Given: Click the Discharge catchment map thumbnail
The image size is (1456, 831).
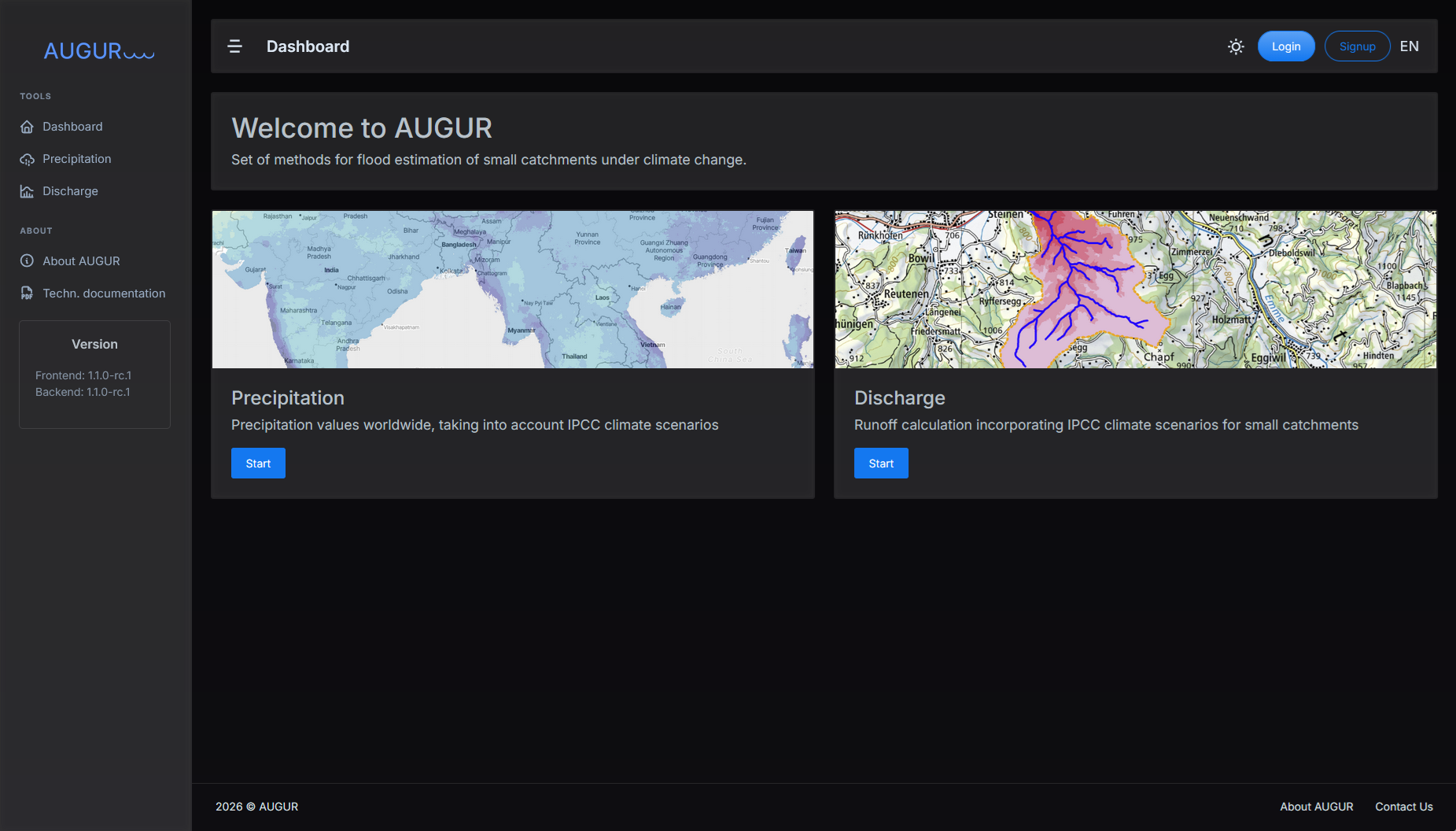Looking at the screenshot, I should click(1136, 290).
